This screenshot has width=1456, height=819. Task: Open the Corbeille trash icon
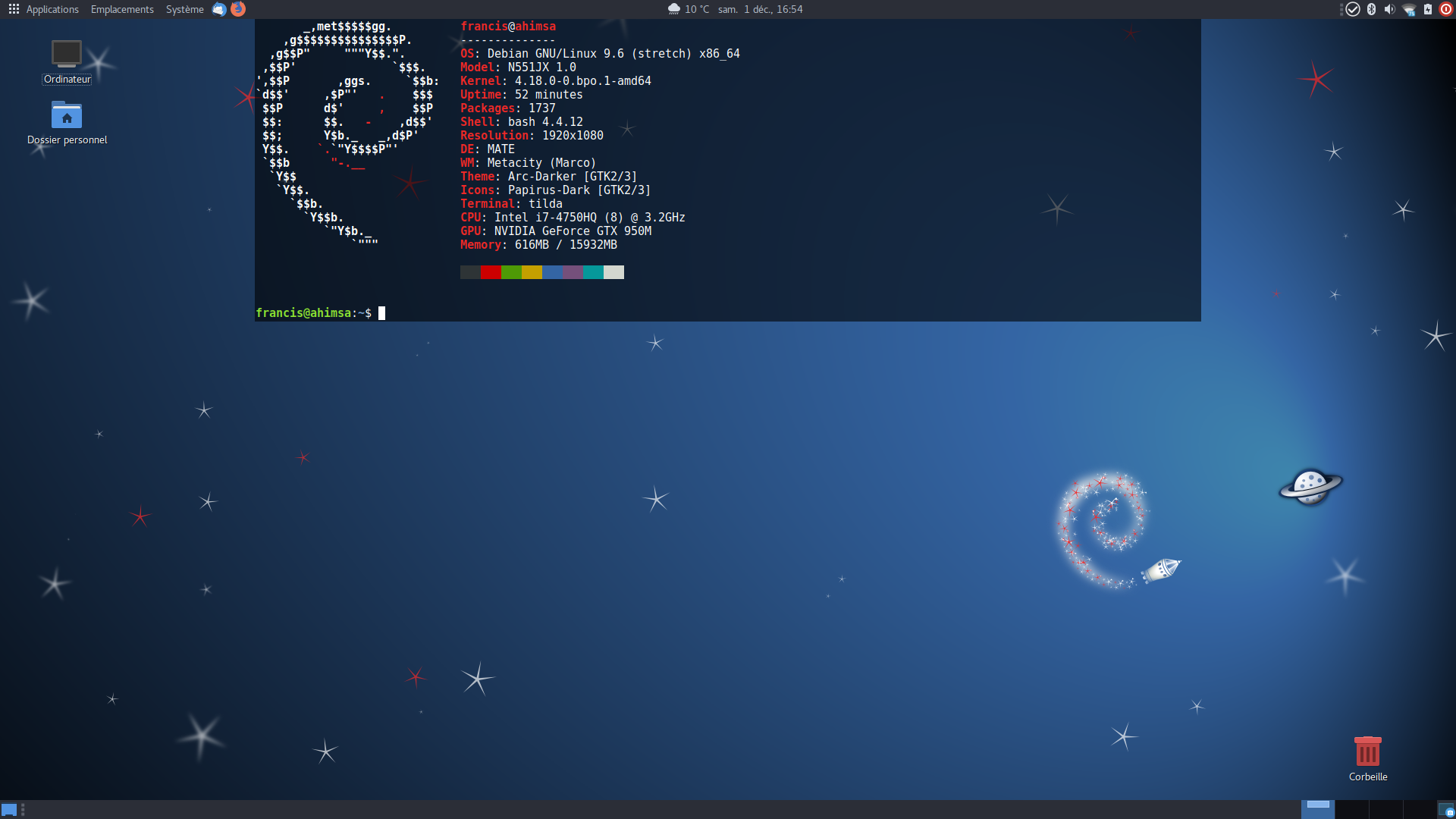pos(1367,752)
